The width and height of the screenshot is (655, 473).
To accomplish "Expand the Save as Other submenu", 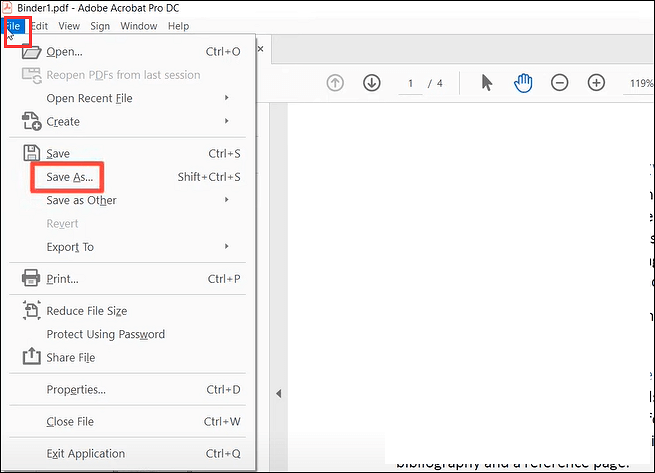I will pos(81,200).
